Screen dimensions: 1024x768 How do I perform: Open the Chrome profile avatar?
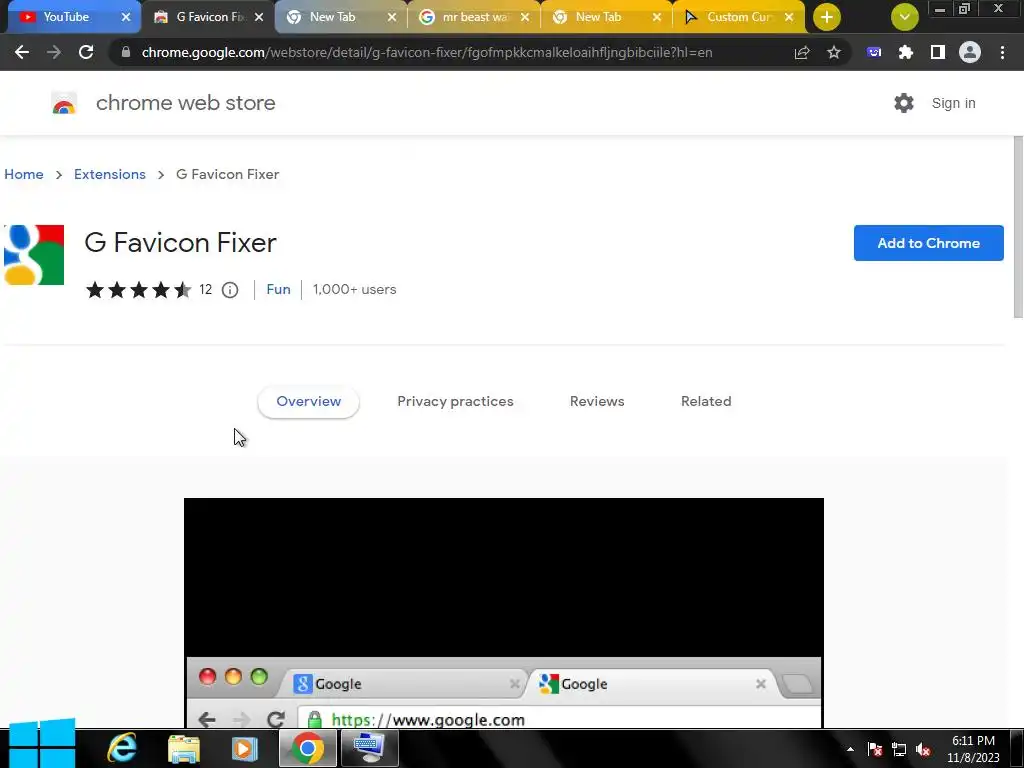(x=970, y=52)
